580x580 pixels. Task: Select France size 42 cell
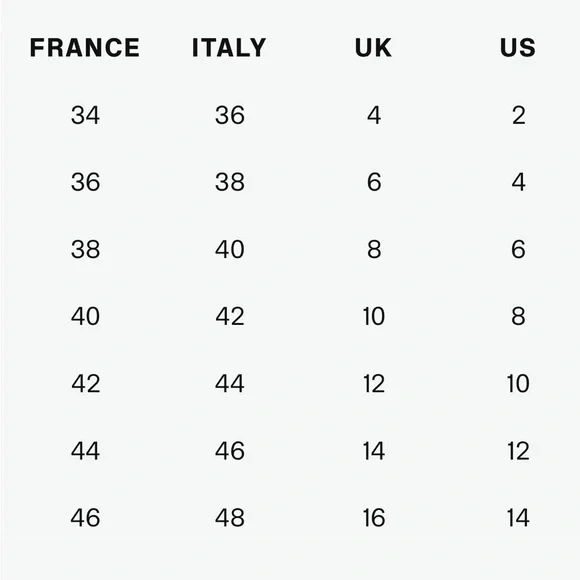coord(85,383)
